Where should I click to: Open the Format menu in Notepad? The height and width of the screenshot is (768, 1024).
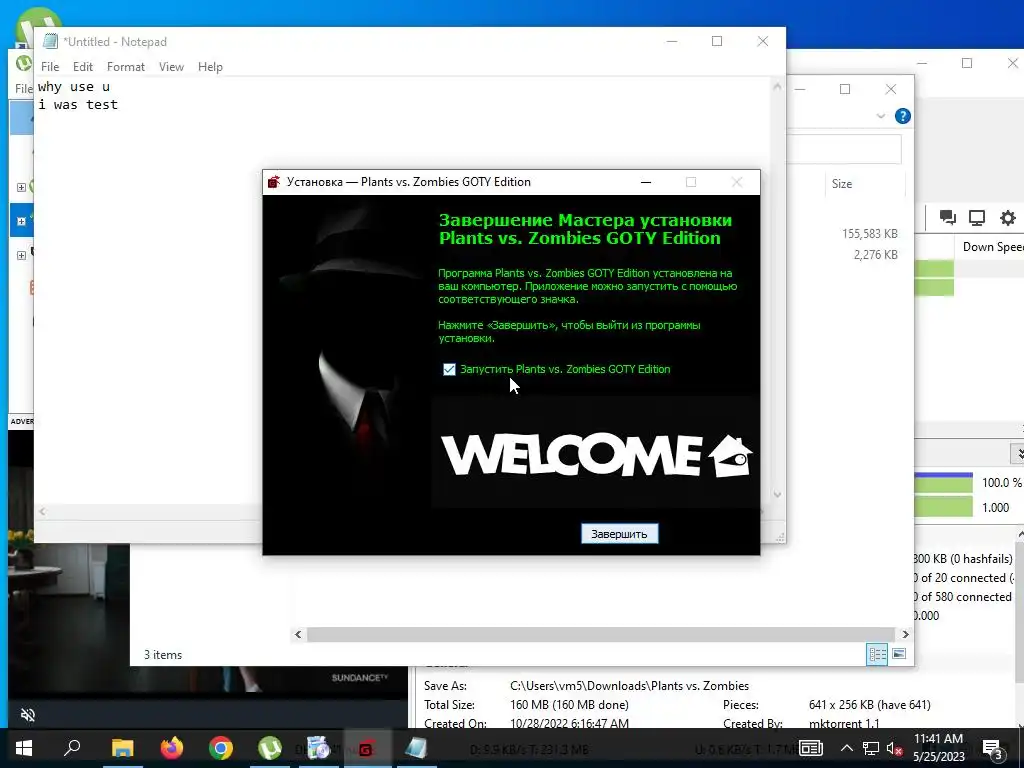click(125, 67)
